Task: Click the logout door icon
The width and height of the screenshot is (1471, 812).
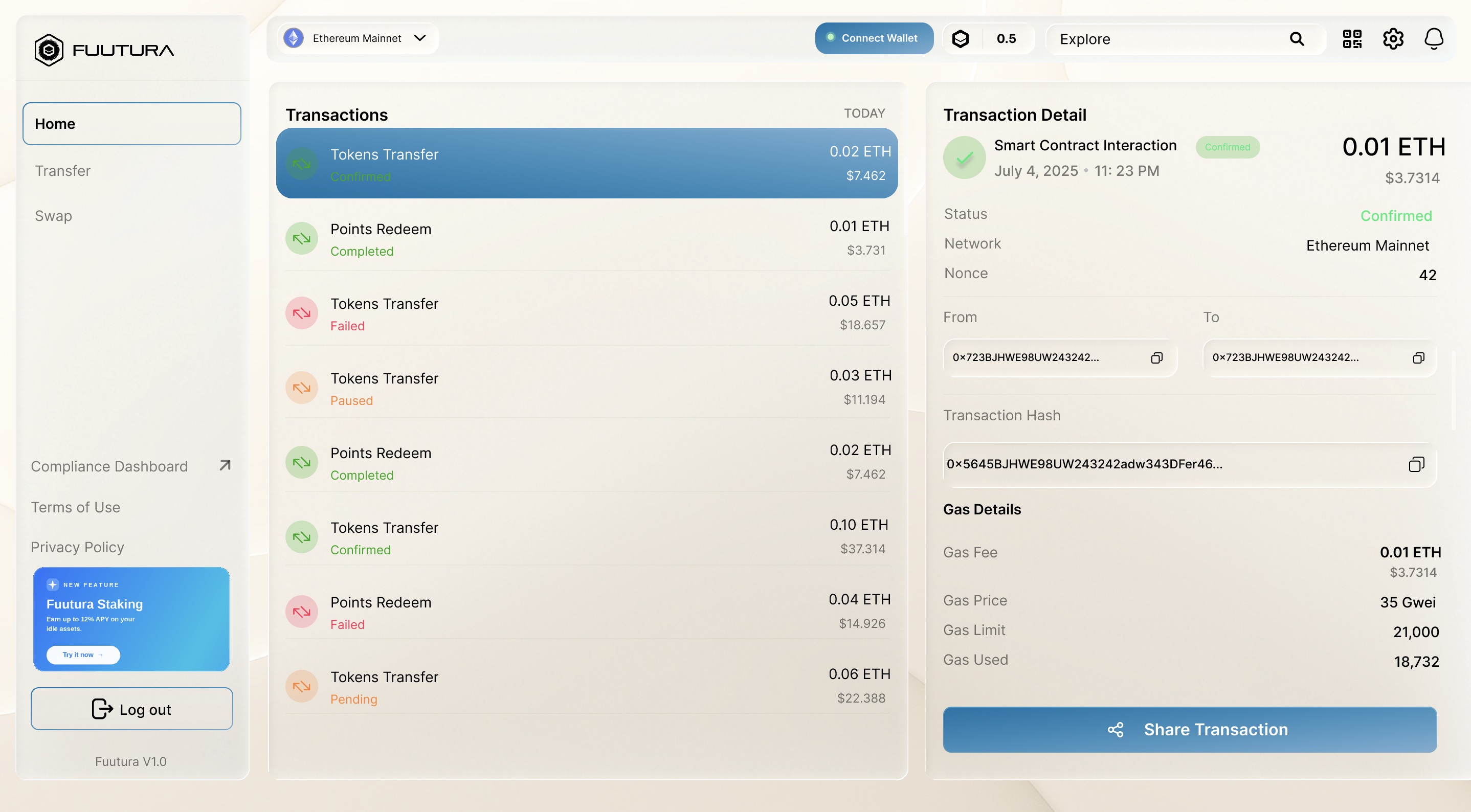Action: 102,709
